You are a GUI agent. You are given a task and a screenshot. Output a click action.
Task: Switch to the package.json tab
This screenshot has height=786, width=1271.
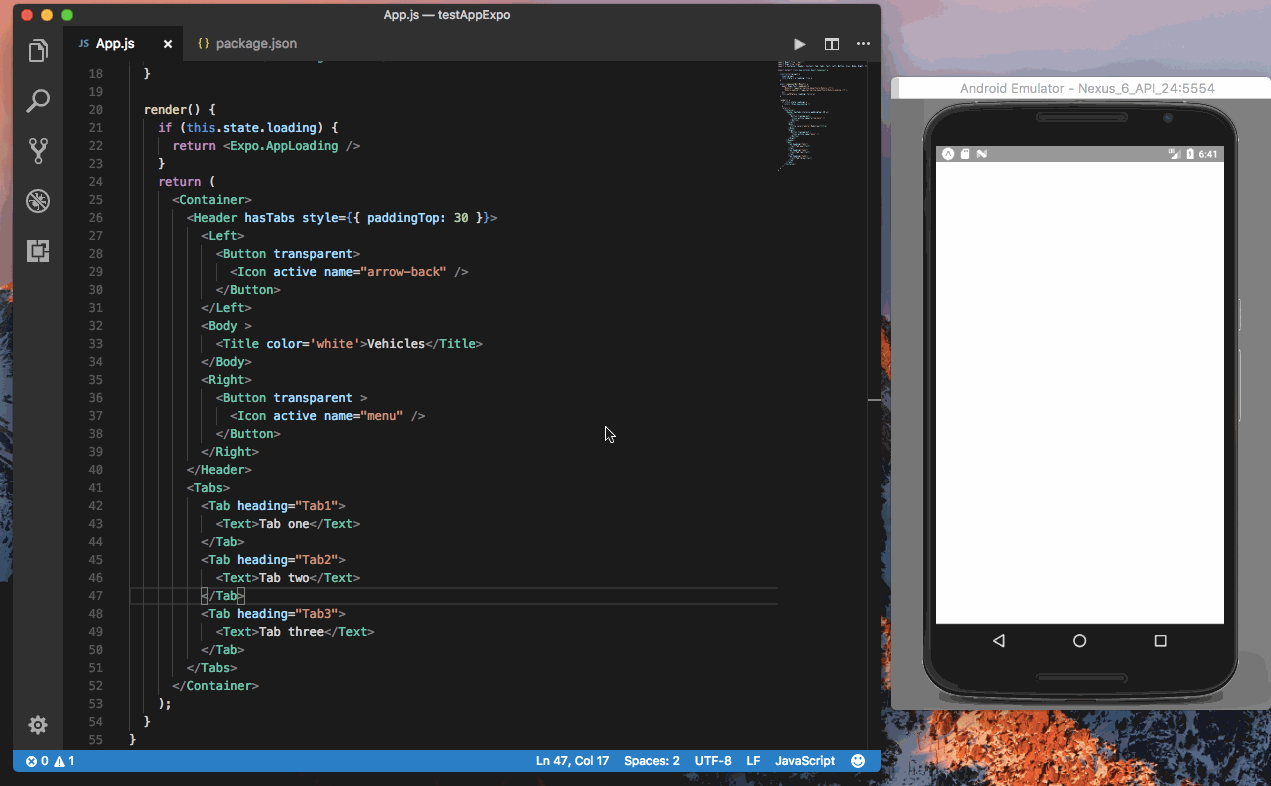[247, 44]
